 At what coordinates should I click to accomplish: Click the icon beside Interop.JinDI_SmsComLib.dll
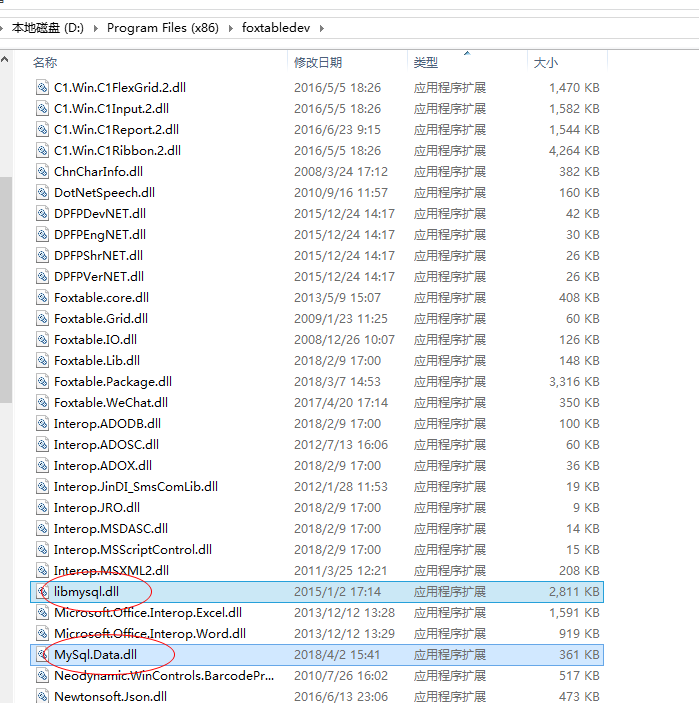coord(42,486)
